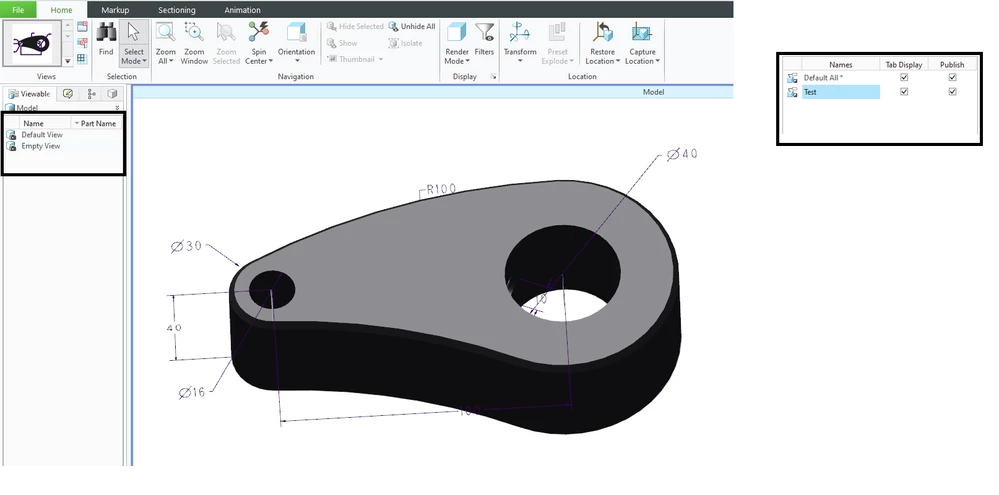Viewport: 999px width, 495px height.
Task: Collapse the Model section chevrons
Action: click(x=117, y=108)
